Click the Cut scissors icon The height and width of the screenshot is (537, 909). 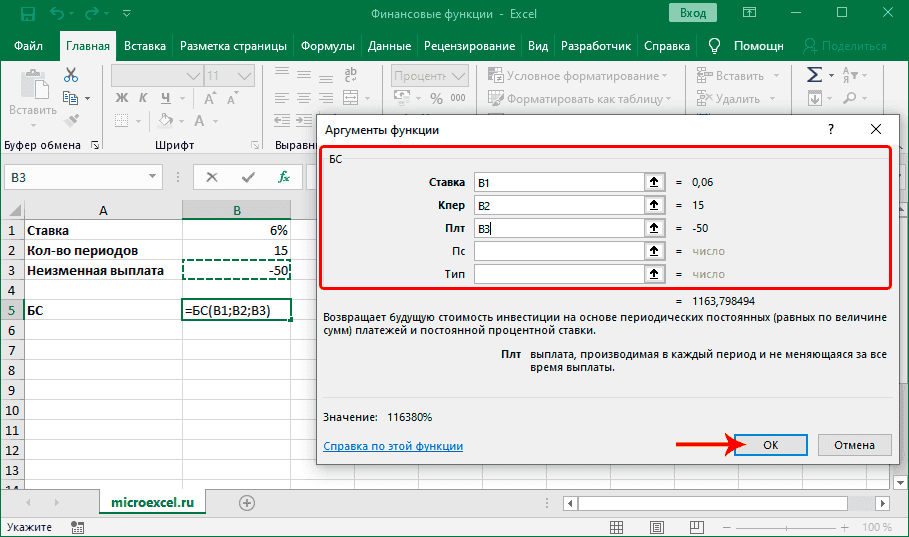pyautogui.click(x=71, y=76)
